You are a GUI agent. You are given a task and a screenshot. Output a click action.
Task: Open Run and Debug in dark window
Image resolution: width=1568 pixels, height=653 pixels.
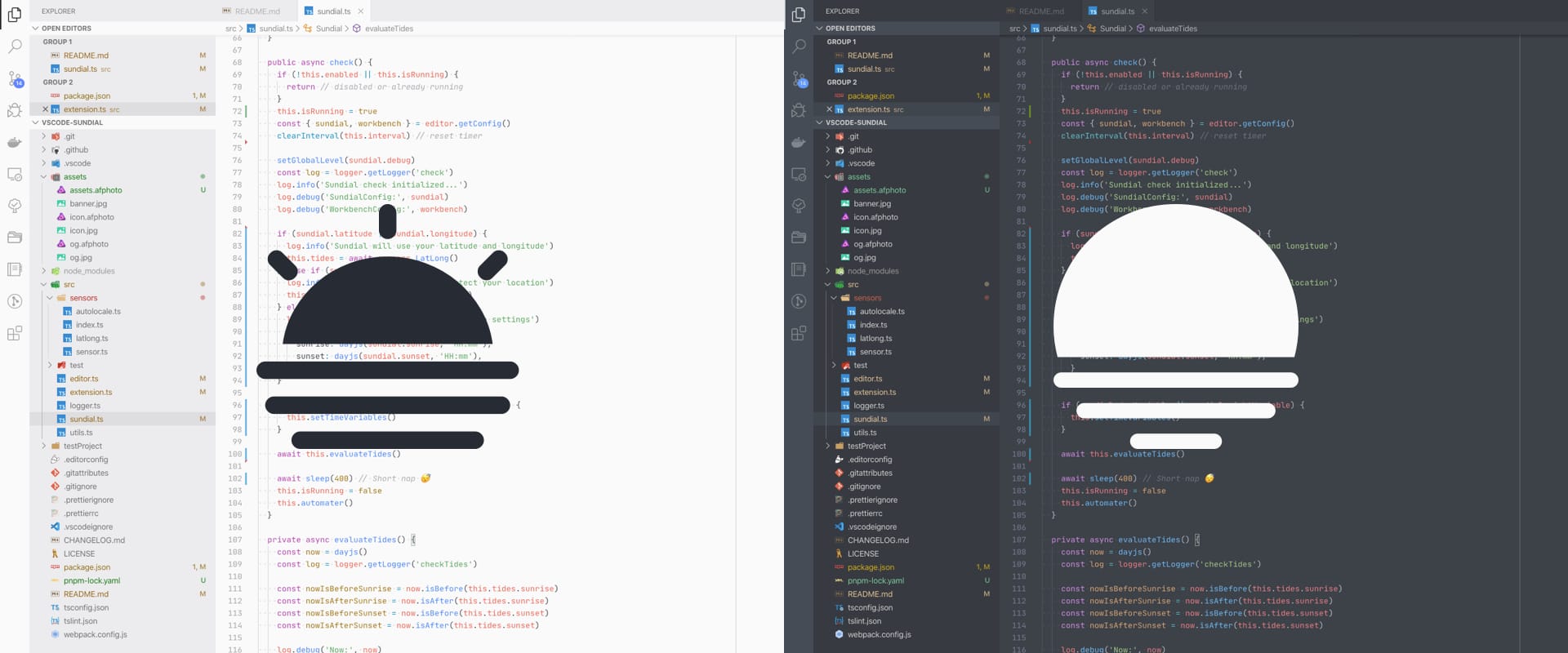[799, 110]
